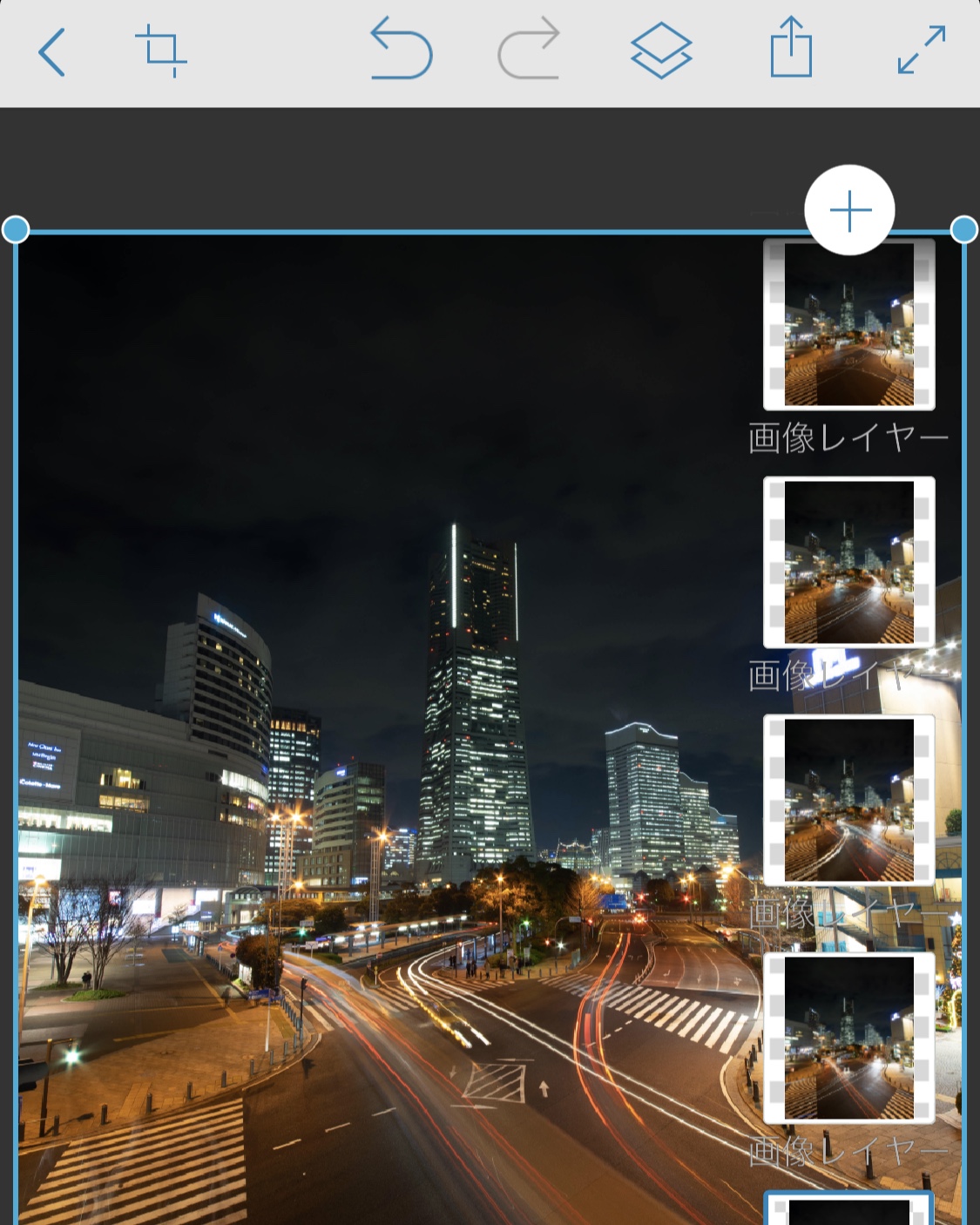The width and height of the screenshot is (980, 1225).
Task: Tap the first 画像レイヤー label
Action: (848, 437)
